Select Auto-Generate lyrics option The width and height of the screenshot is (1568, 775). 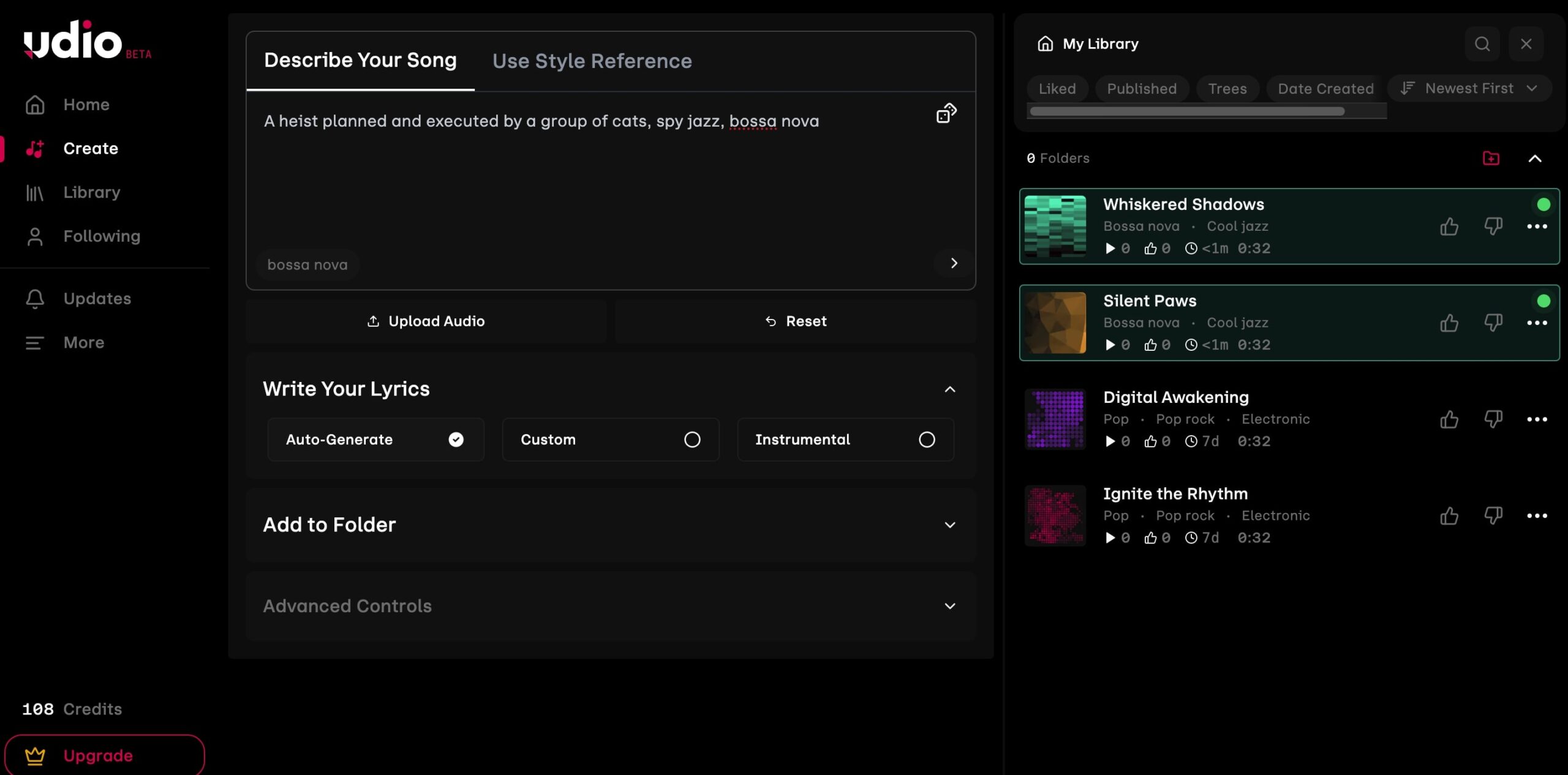click(x=375, y=440)
